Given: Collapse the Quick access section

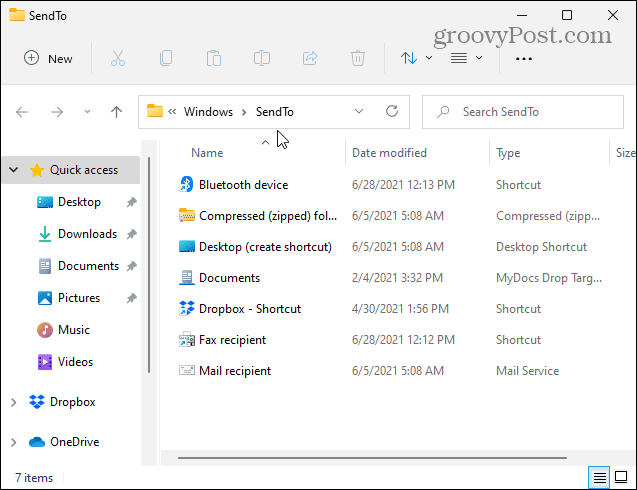Looking at the screenshot, I should tap(13, 170).
